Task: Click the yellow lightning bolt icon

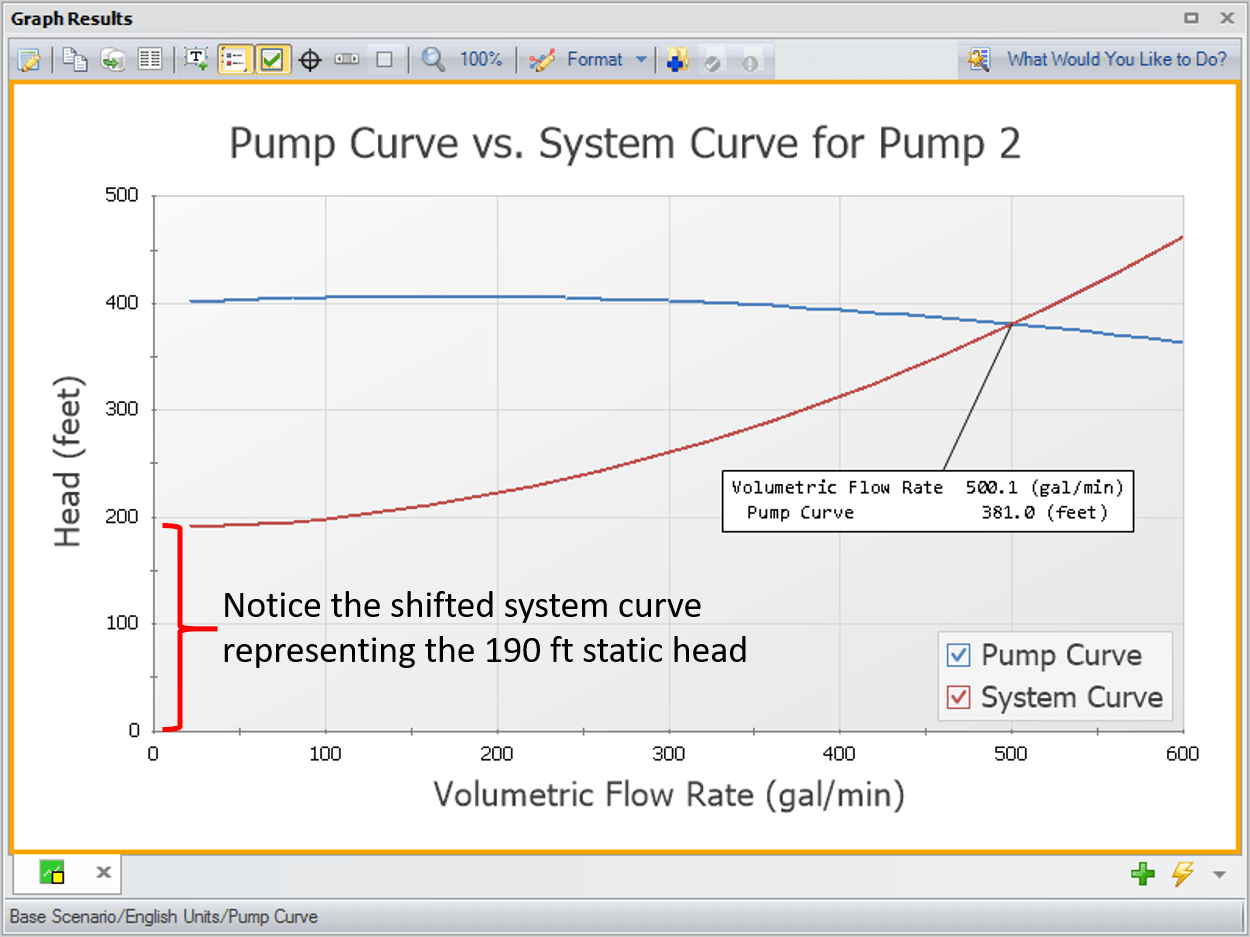Action: click(1182, 874)
